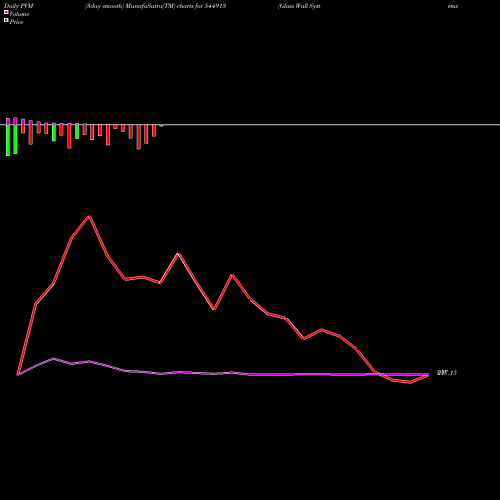Click the 'Glass Wall Syst' company name text
Viewport: 500px width, 500px height.
[x=299, y=6]
